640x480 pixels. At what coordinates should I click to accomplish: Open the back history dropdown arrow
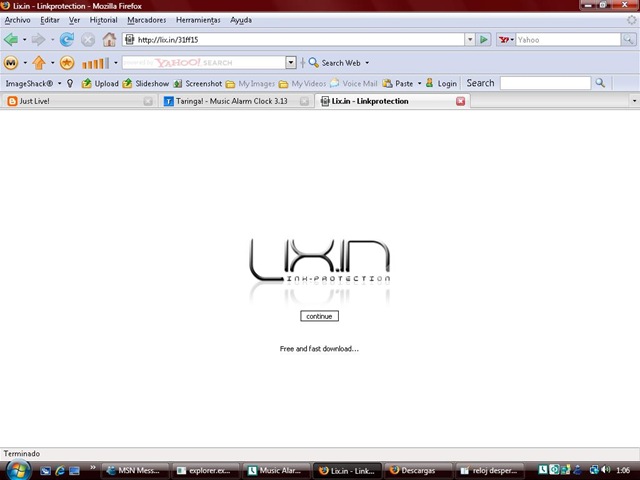point(24,40)
